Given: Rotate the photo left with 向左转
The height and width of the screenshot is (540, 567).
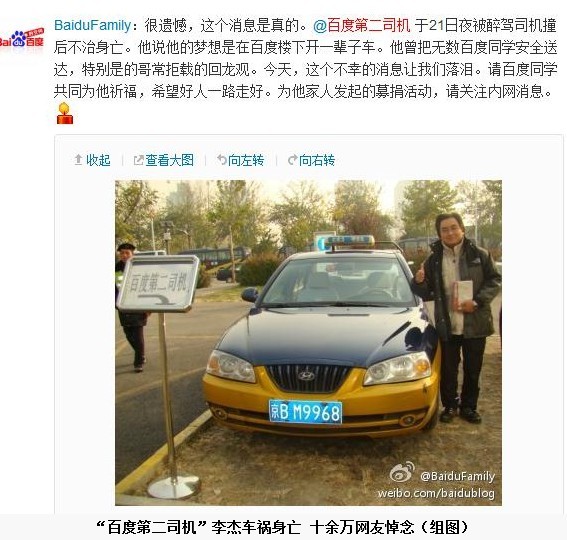Looking at the screenshot, I should point(246,160).
